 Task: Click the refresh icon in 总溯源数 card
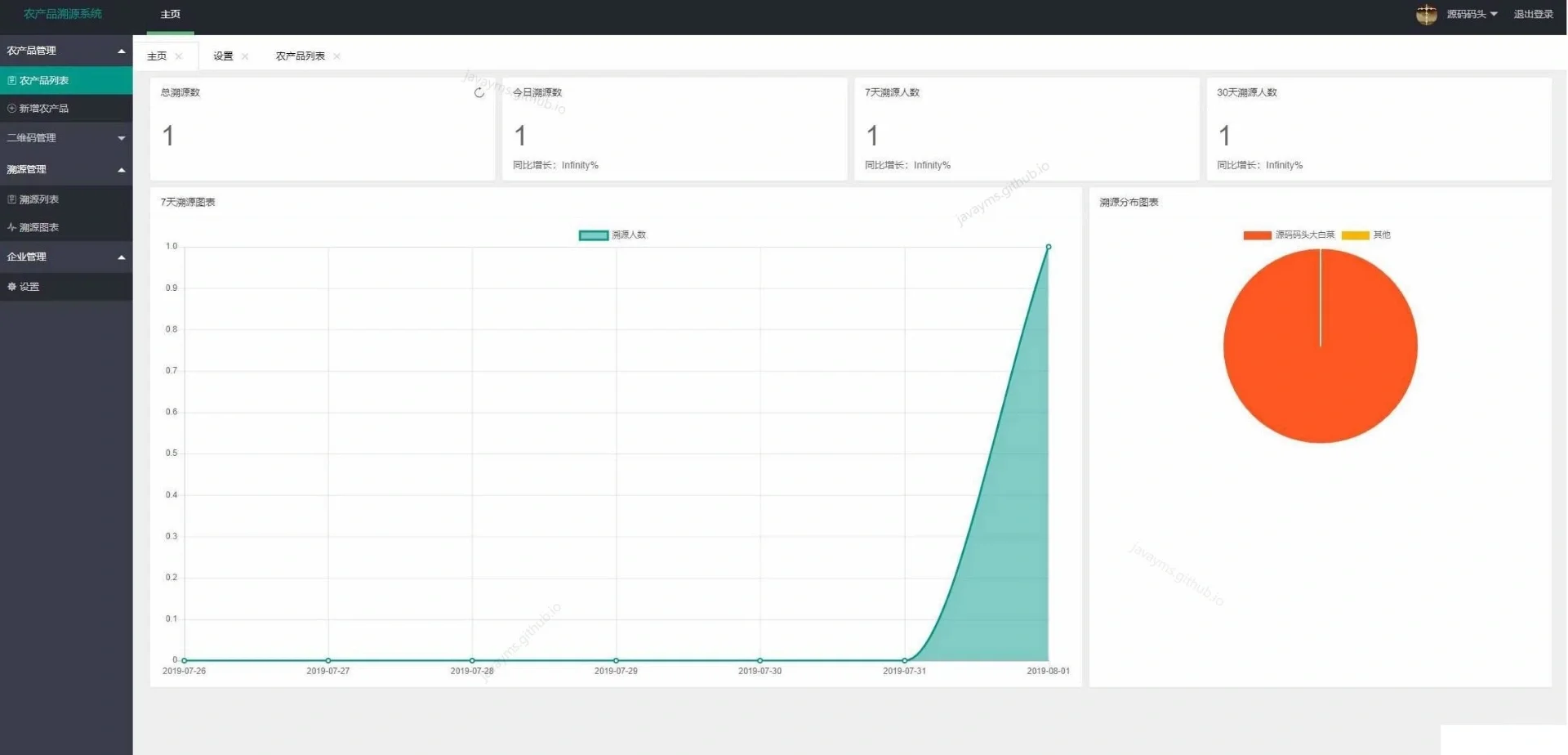tap(479, 92)
